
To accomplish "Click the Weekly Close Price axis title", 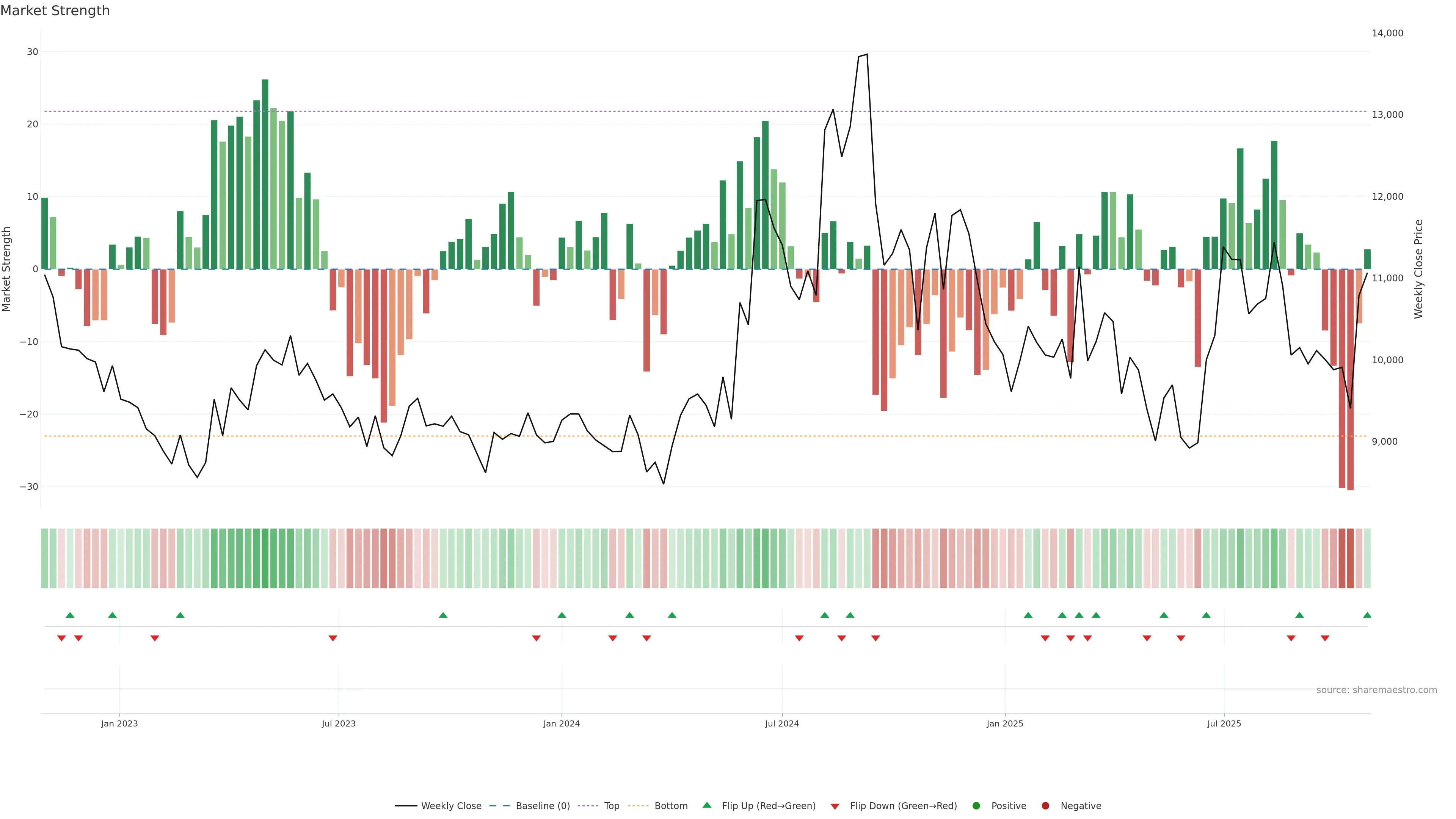I will point(1418,269).
